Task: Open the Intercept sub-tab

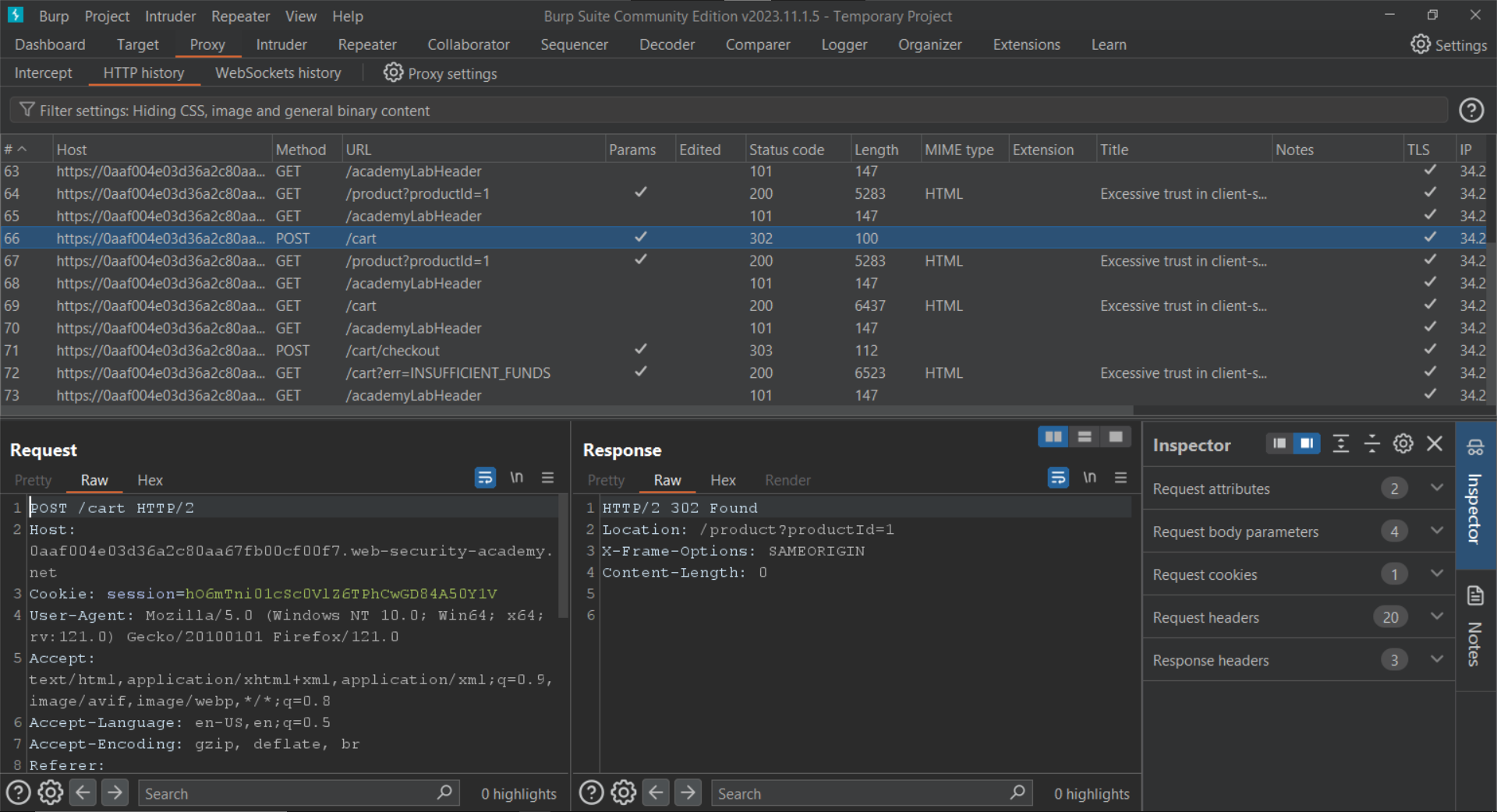Action: [x=43, y=73]
